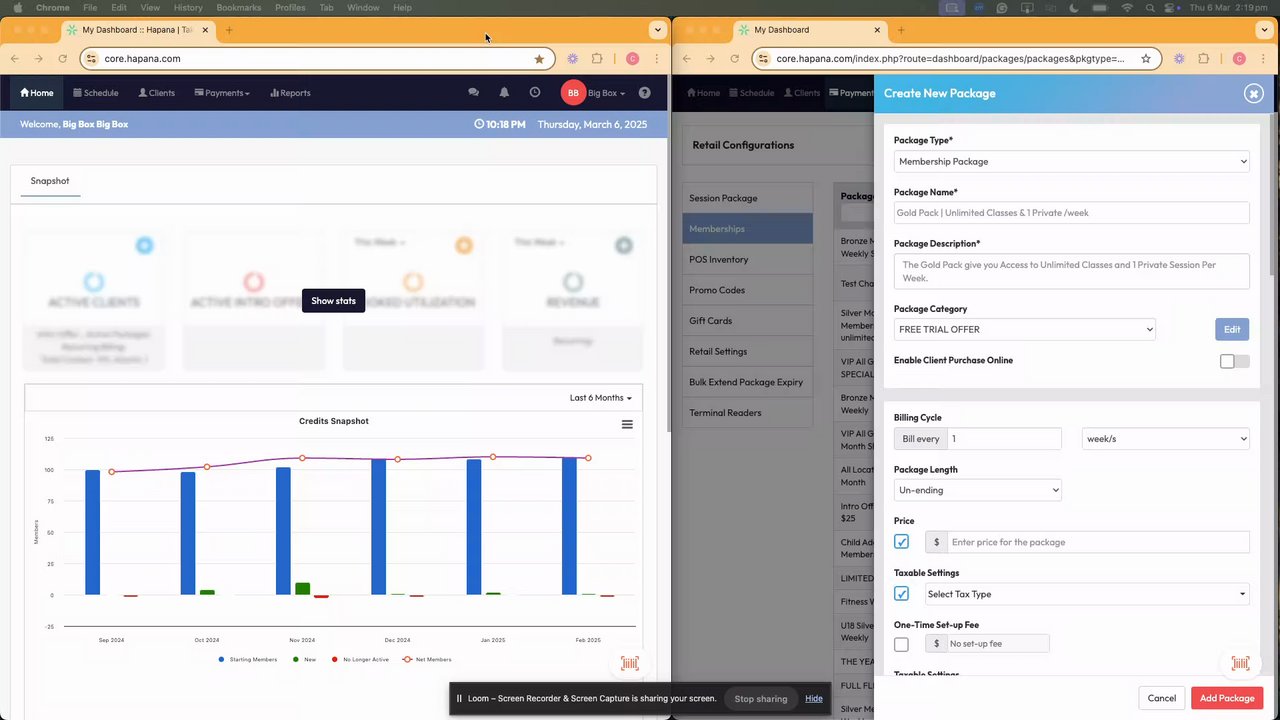Open Last 6 Months range dropdown
This screenshot has width=1280, height=720.
pos(600,397)
